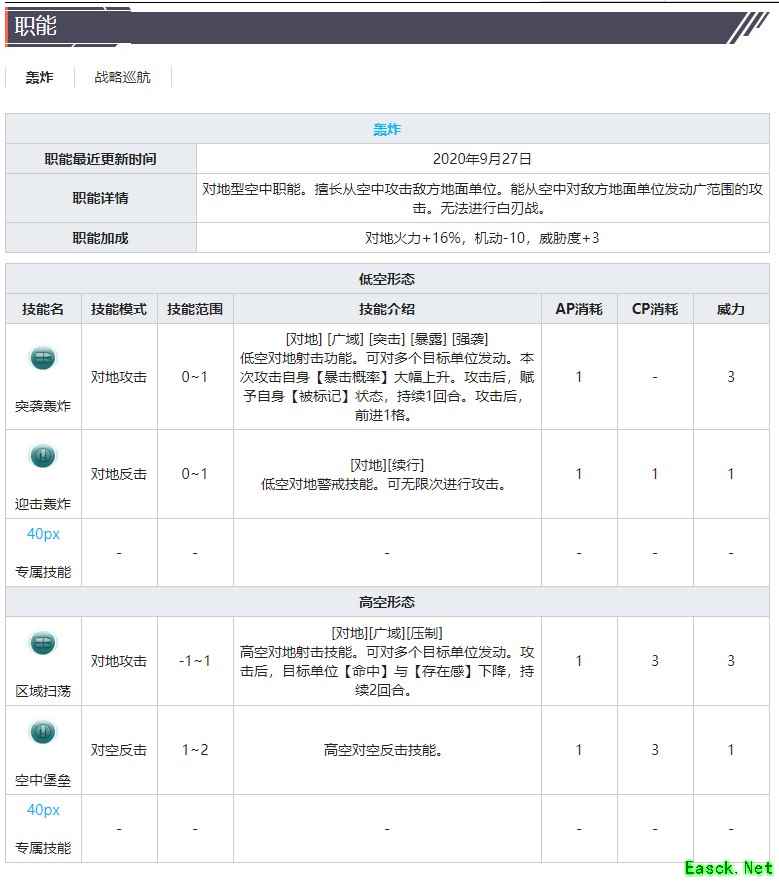Click the Easck.Net watermark
779x882 pixels.
(728, 868)
